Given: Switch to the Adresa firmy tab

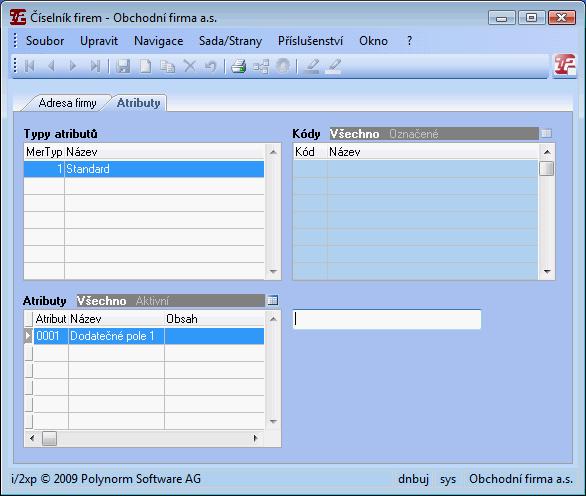Looking at the screenshot, I should (x=67, y=103).
